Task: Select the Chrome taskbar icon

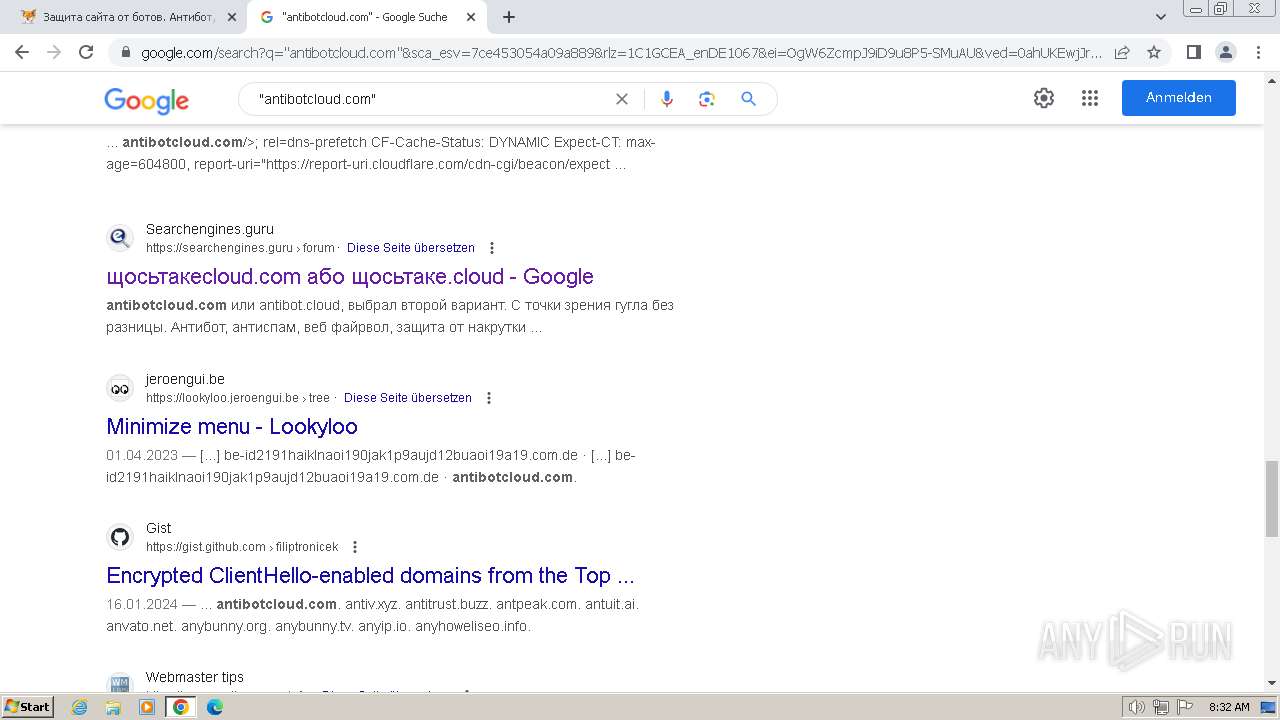Action: [181, 707]
